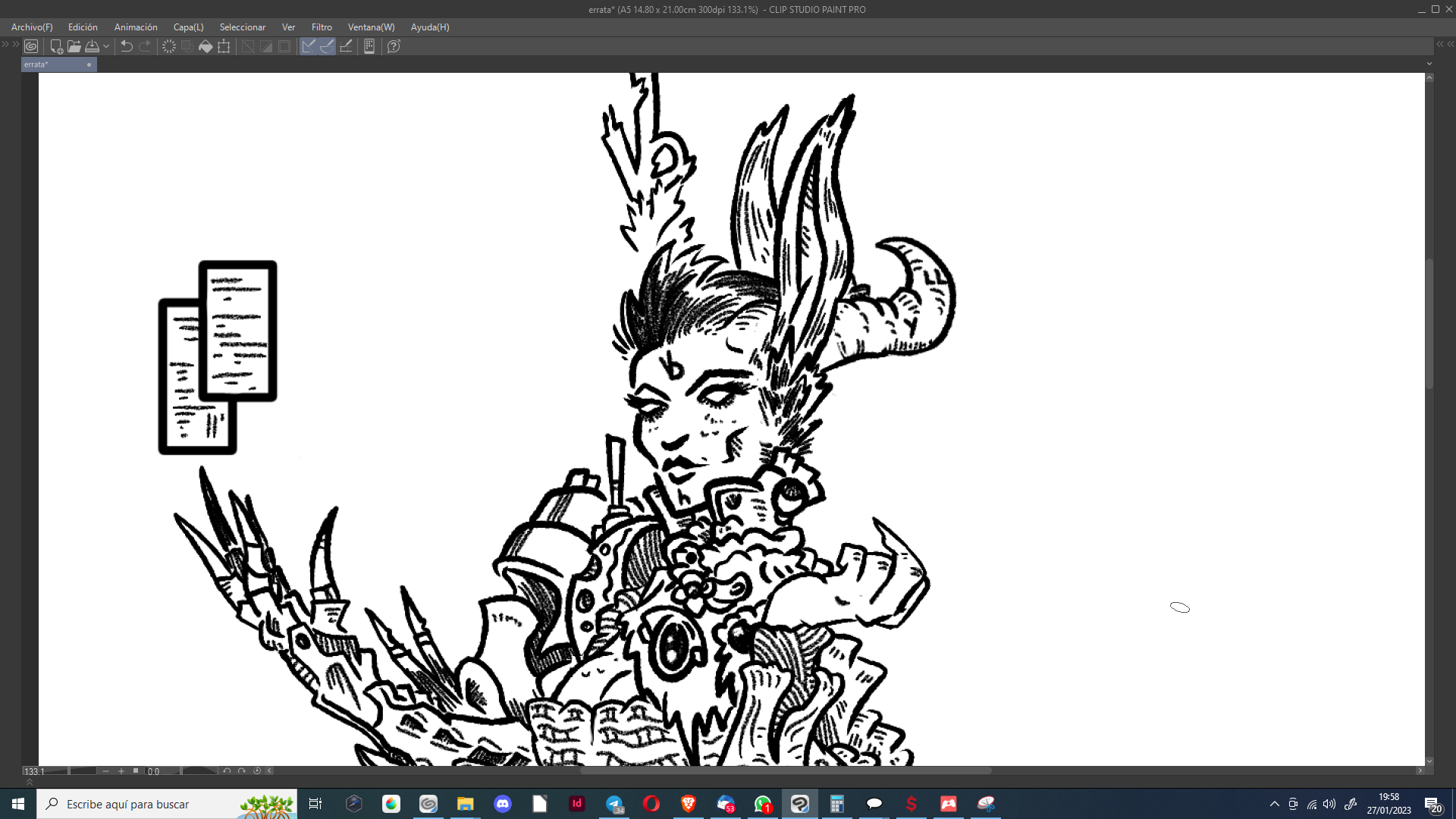
Task: Open the Clip Studio support help icon
Action: [394, 46]
